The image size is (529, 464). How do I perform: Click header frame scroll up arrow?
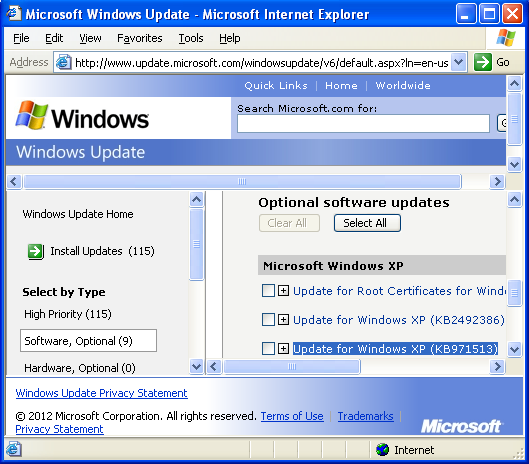tap(514, 83)
